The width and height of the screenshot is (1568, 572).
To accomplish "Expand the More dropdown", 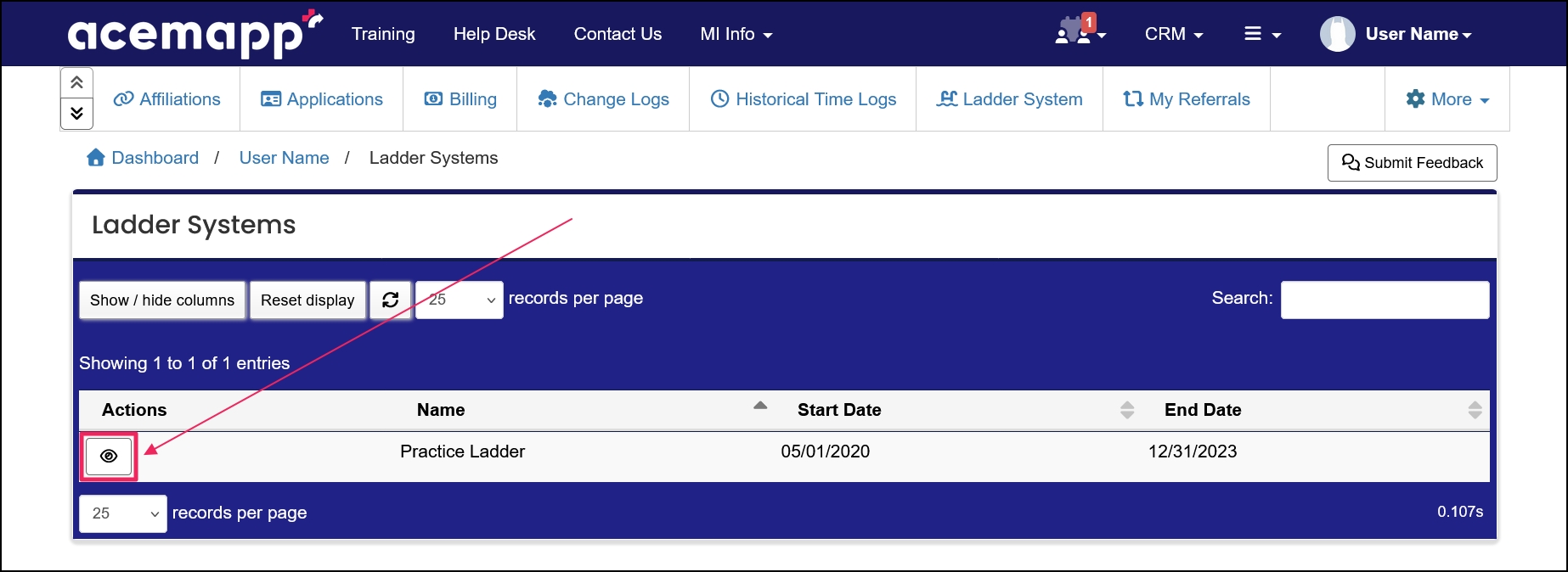I will click(1447, 99).
